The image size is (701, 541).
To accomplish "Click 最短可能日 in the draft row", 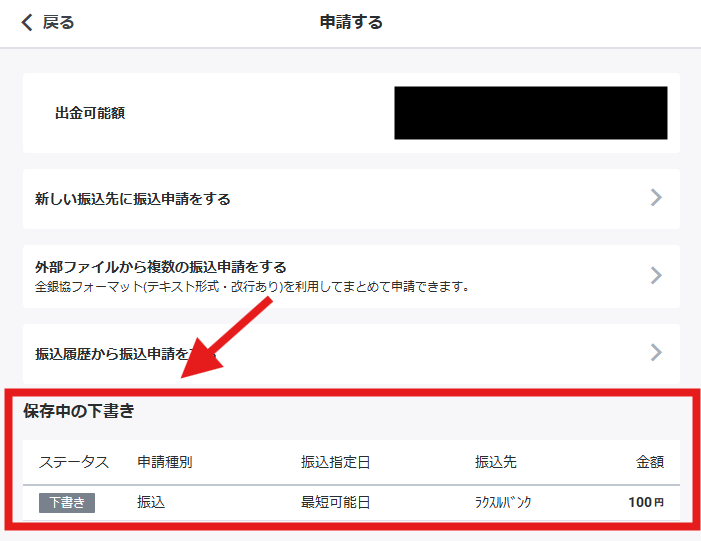I will 335,503.
